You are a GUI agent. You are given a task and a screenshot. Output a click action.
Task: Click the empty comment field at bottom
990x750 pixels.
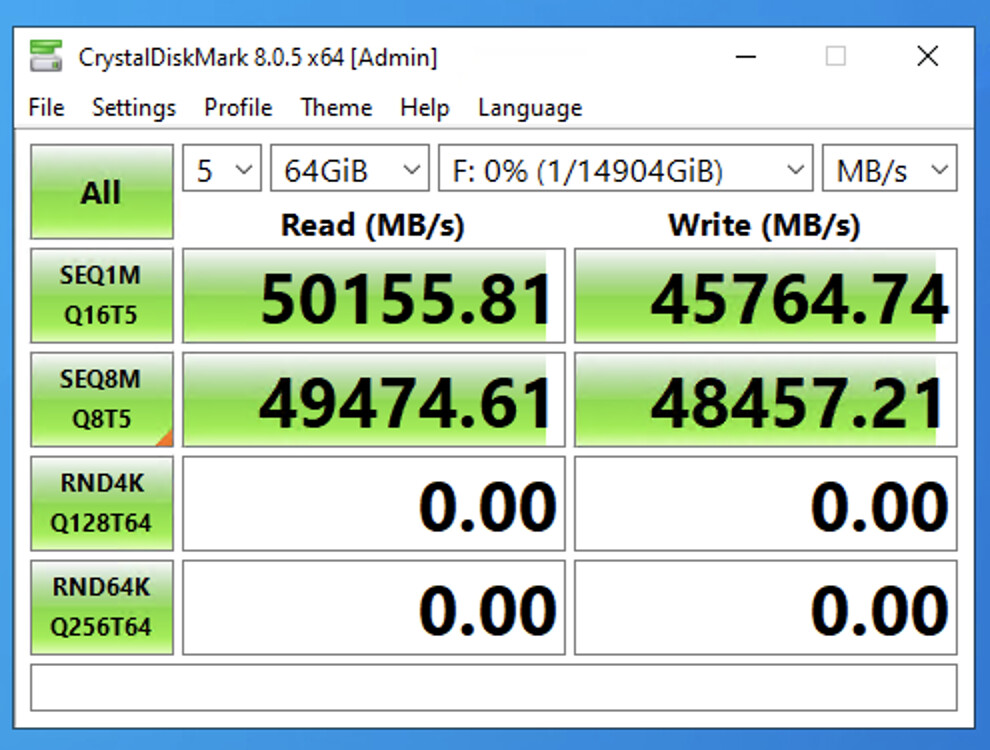tap(493, 687)
